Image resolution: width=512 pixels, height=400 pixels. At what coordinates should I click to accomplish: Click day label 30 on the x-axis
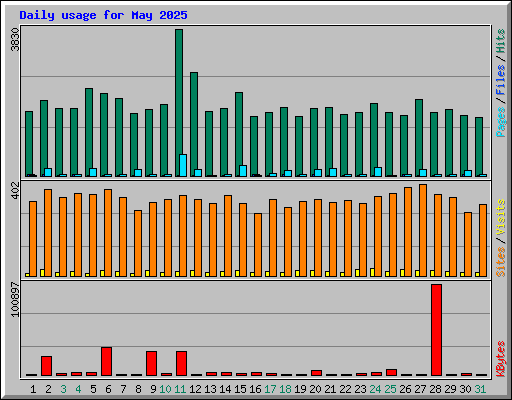pyautogui.click(x=465, y=389)
